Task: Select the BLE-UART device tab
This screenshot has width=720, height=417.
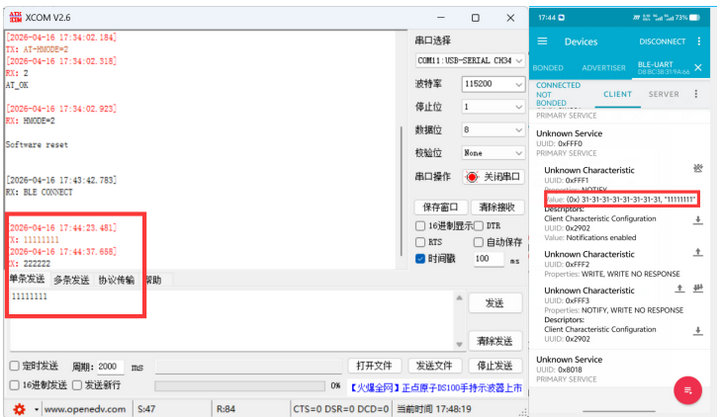Action: [x=664, y=68]
